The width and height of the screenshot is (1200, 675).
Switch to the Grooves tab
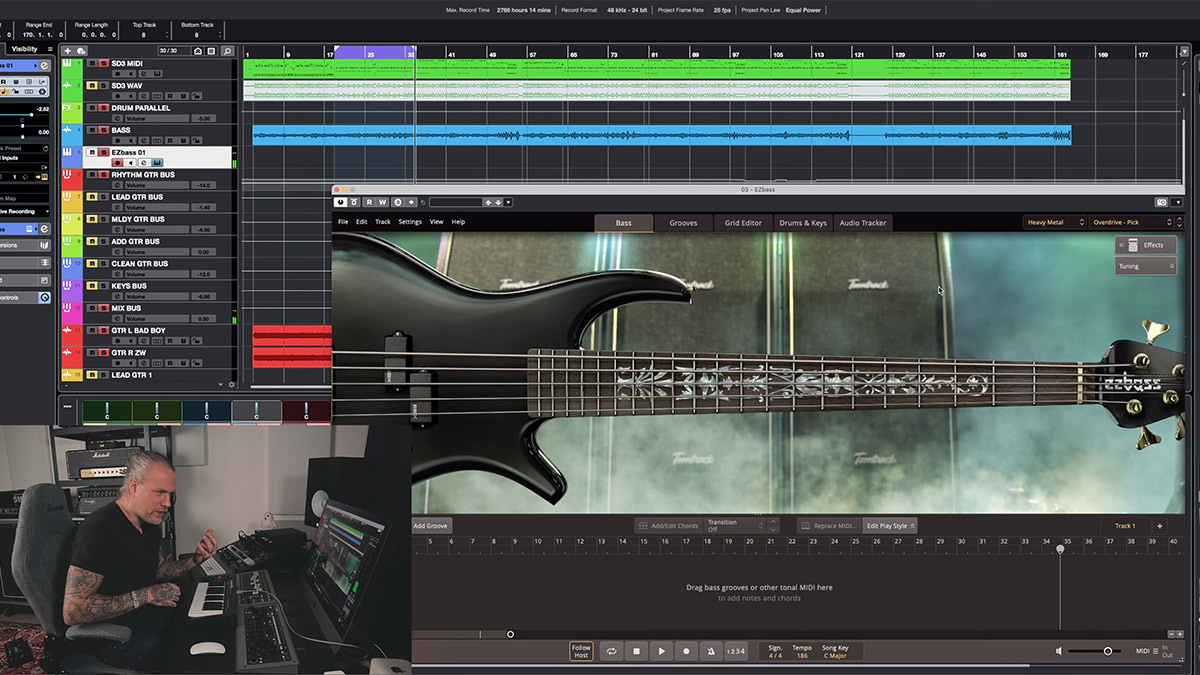(683, 223)
